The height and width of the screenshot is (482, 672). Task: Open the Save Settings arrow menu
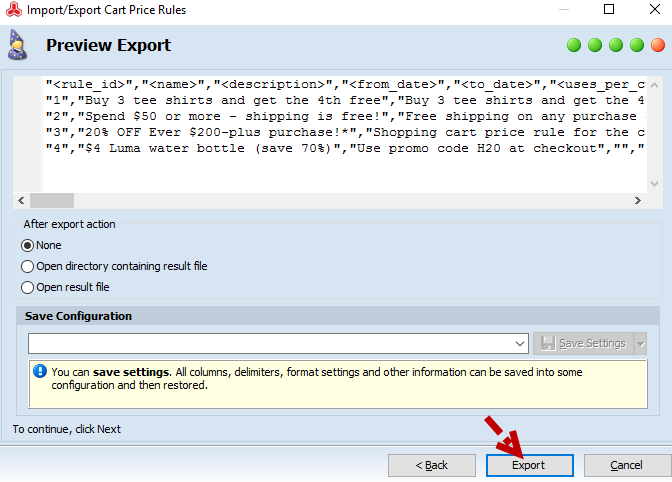click(x=641, y=344)
